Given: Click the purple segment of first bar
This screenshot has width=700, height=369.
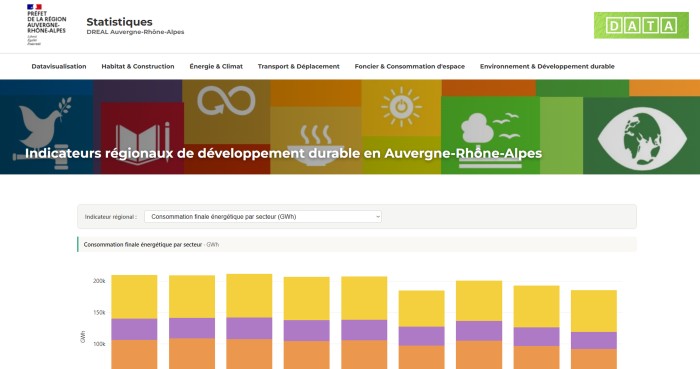Looking at the screenshot, I should (134, 329).
